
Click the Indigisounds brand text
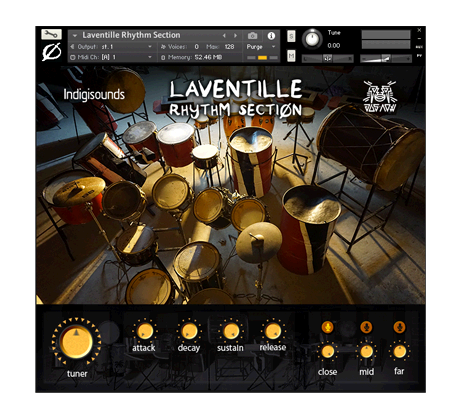[94, 94]
